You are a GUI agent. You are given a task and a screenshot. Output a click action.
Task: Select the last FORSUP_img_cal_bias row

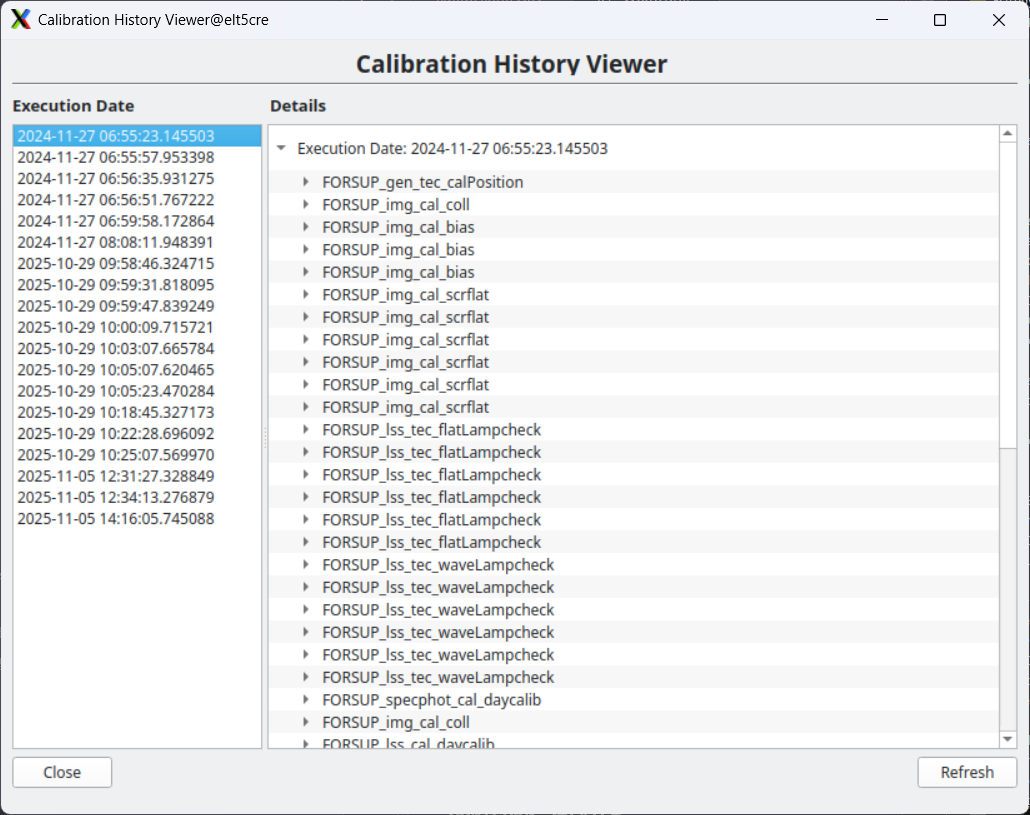634,272
